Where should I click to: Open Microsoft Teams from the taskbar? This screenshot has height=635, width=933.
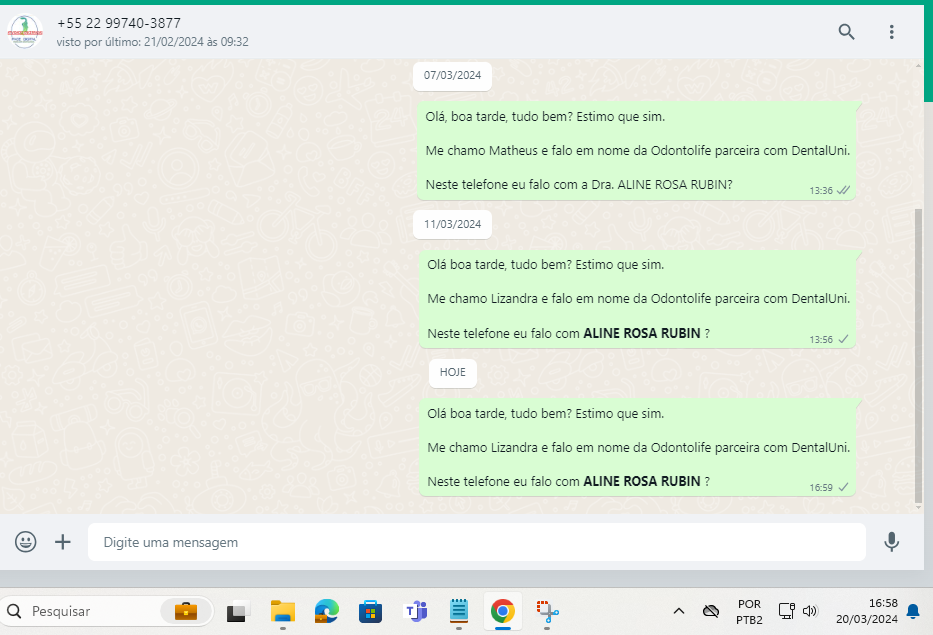coord(415,611)
